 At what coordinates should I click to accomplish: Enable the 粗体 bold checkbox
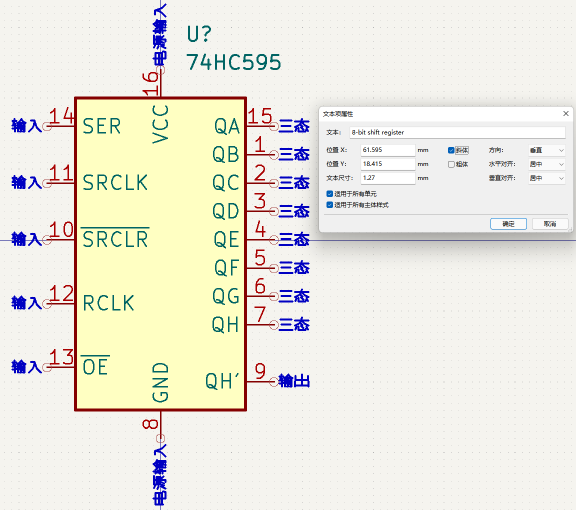point(451,164)
